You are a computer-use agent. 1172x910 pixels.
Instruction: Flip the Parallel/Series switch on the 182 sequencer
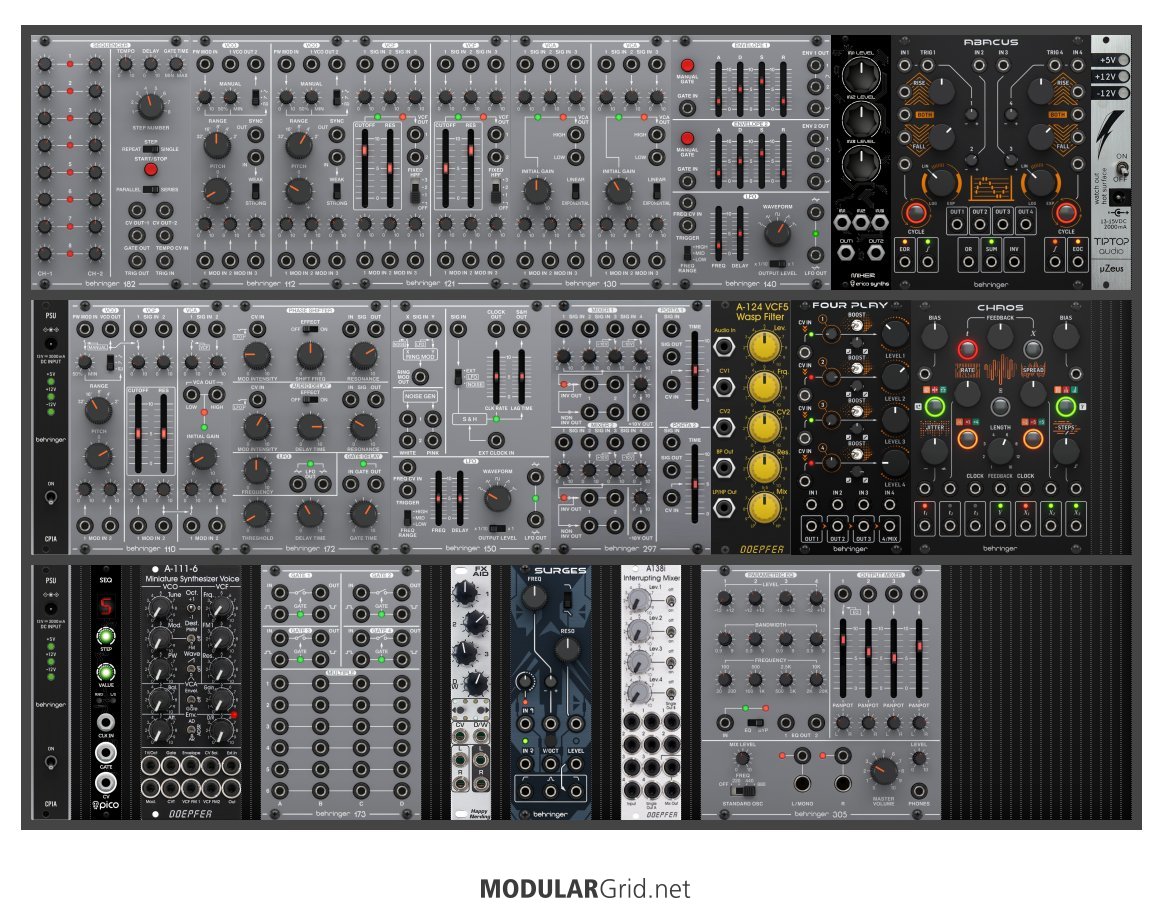(x=150, y=189)
